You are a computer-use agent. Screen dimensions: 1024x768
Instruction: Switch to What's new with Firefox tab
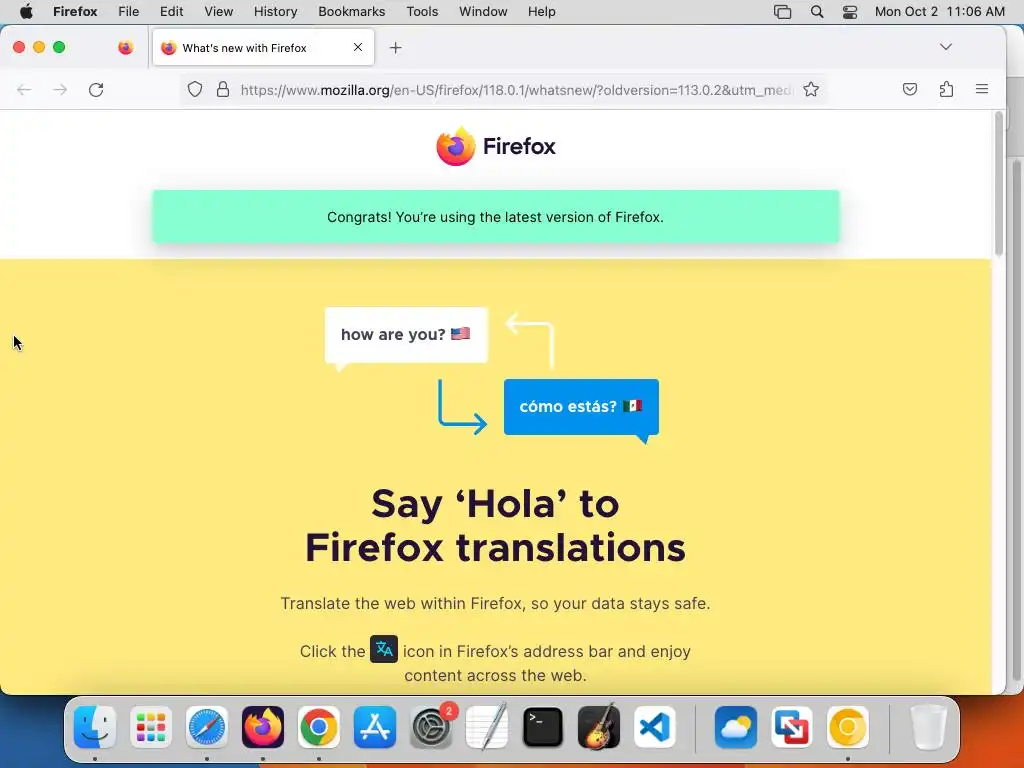pos(263,48)
